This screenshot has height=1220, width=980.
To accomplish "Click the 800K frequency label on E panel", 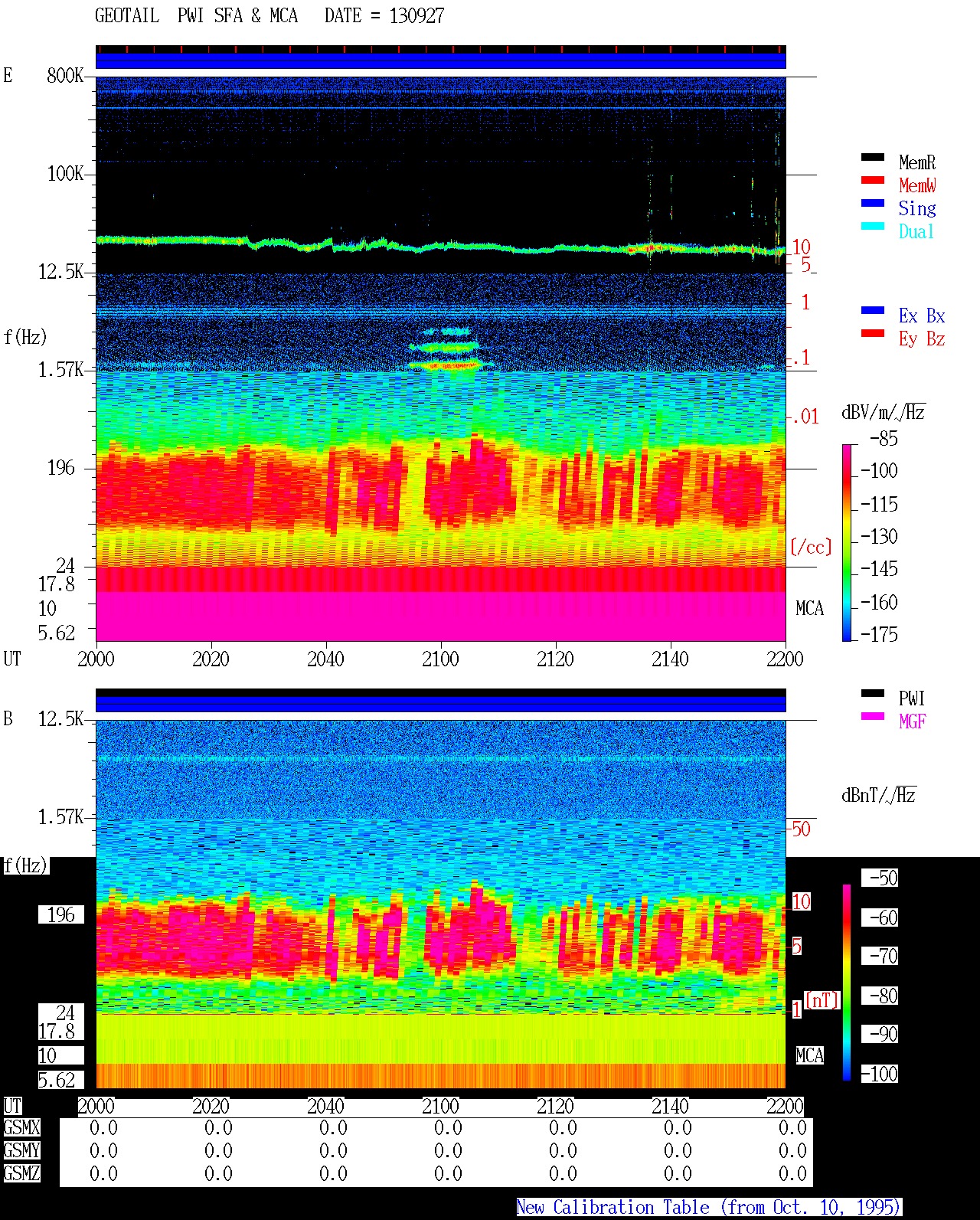I will coord(65,75).
